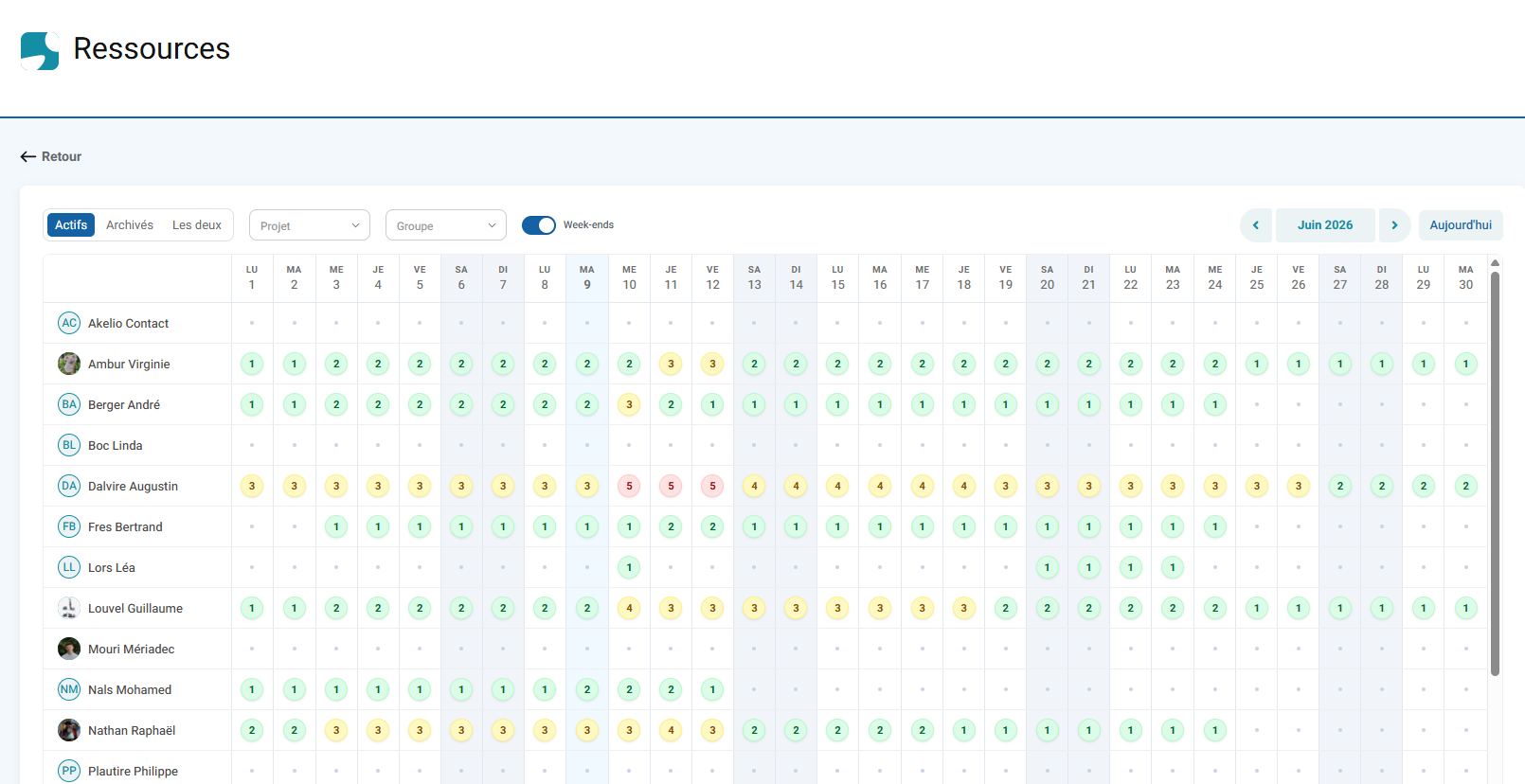Open the Berger André name
The width and height of the screenshot is (1525, 784).
(x=124, y=405)
